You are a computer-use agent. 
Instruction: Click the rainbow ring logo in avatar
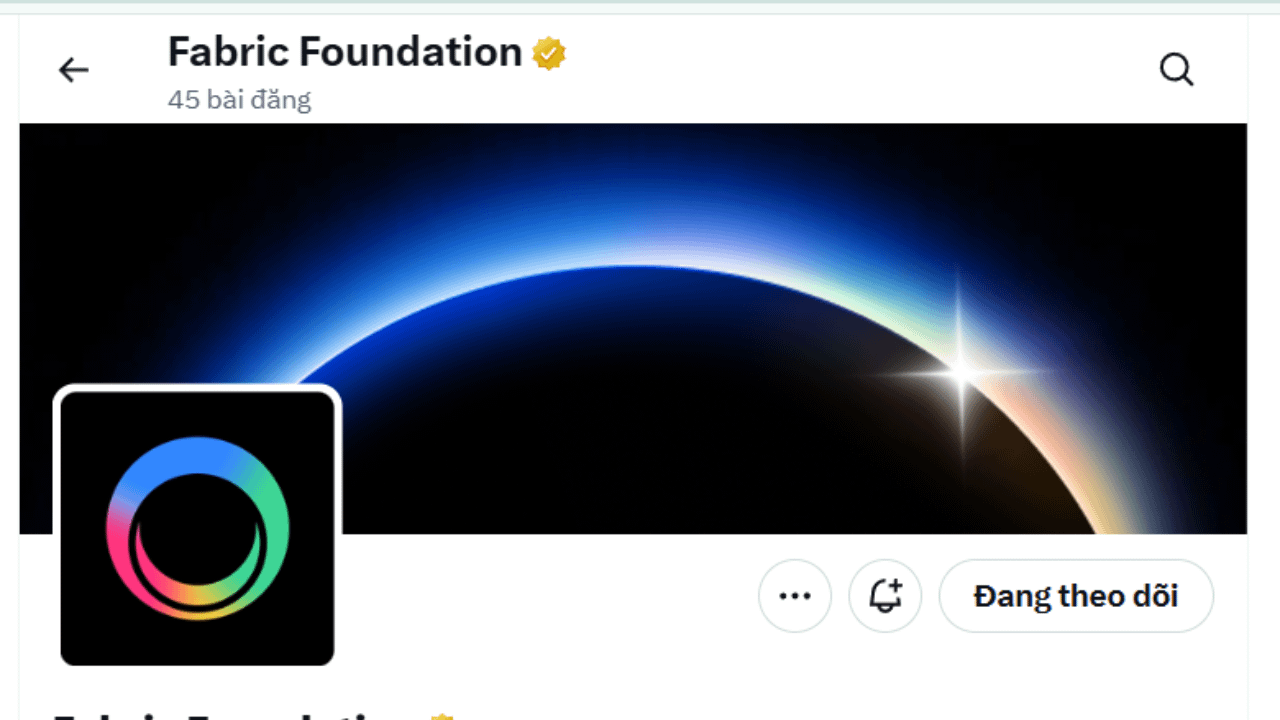tap(197, 528)
